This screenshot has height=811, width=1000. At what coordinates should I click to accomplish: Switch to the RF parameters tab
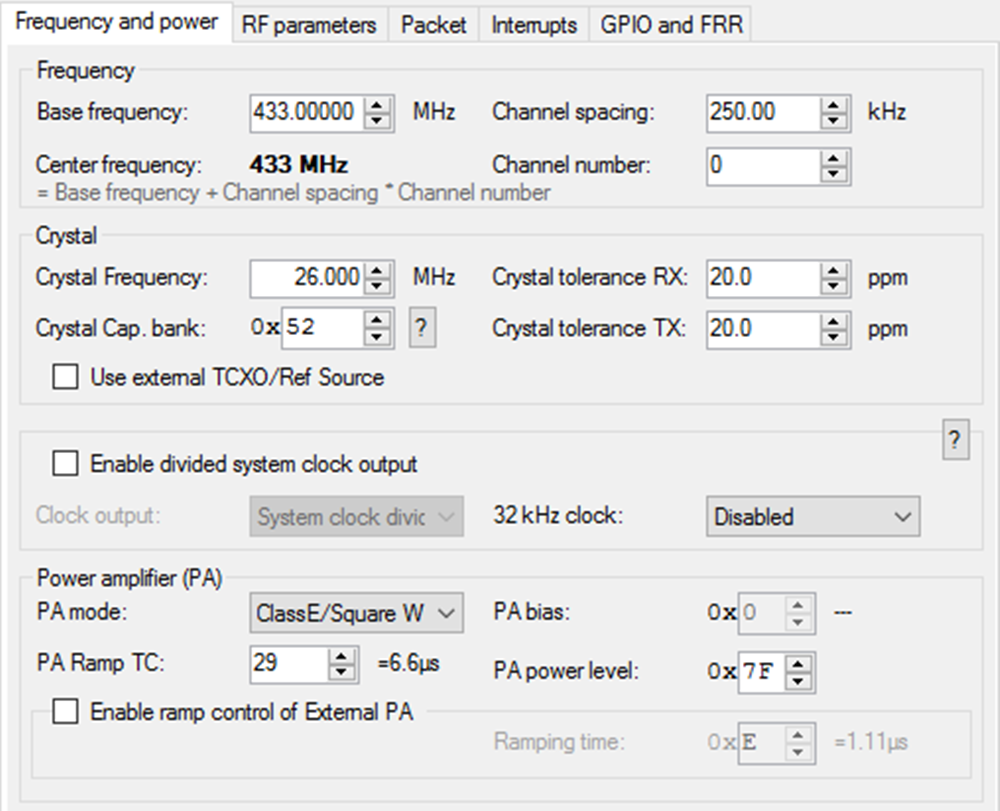pyautogui.click(x=309, y=25)
